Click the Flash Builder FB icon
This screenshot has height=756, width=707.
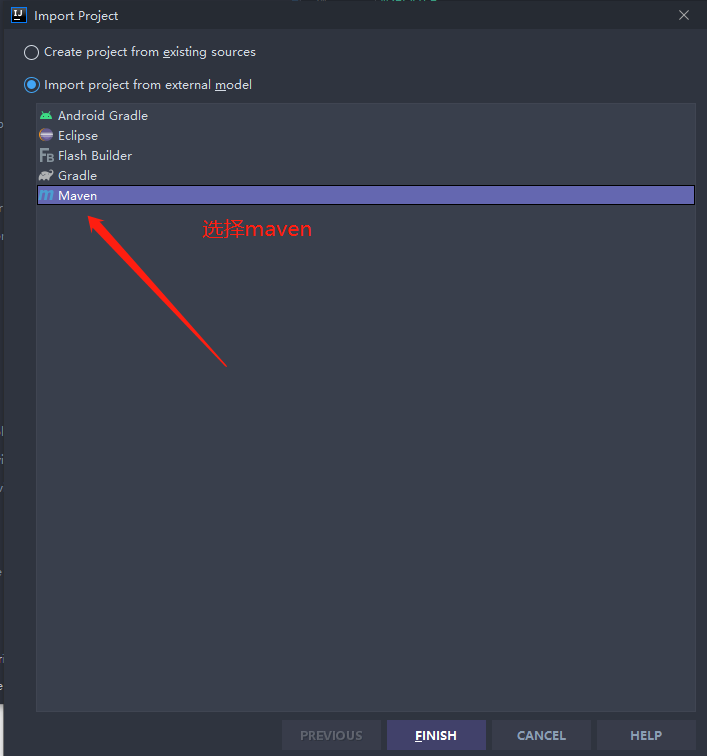point(46,156)
